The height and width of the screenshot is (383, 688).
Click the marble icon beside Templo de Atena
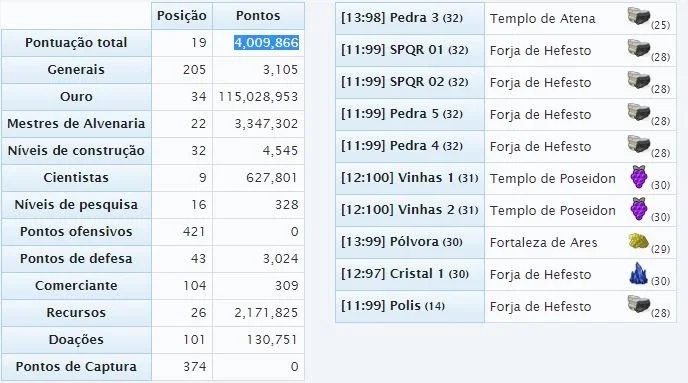pos(638,17)
